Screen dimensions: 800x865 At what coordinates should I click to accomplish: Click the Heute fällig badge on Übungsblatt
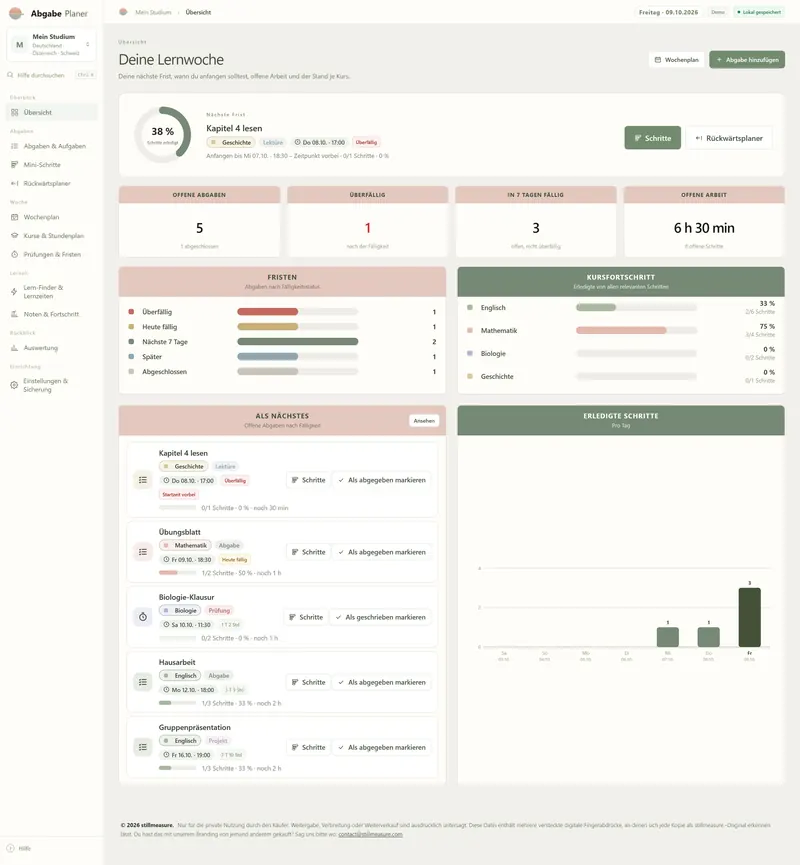pos(234,559)
